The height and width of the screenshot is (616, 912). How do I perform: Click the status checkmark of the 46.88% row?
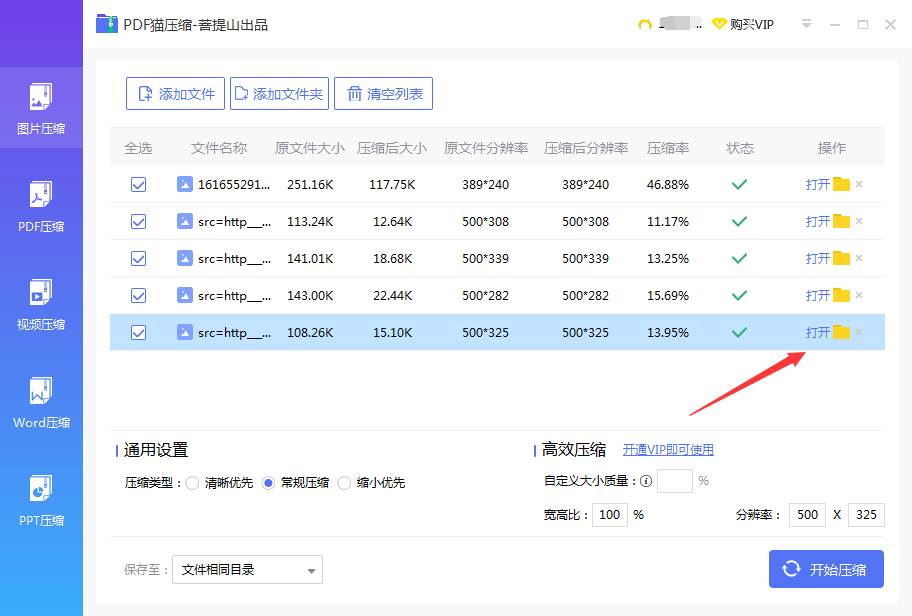(x=739, y=184)
